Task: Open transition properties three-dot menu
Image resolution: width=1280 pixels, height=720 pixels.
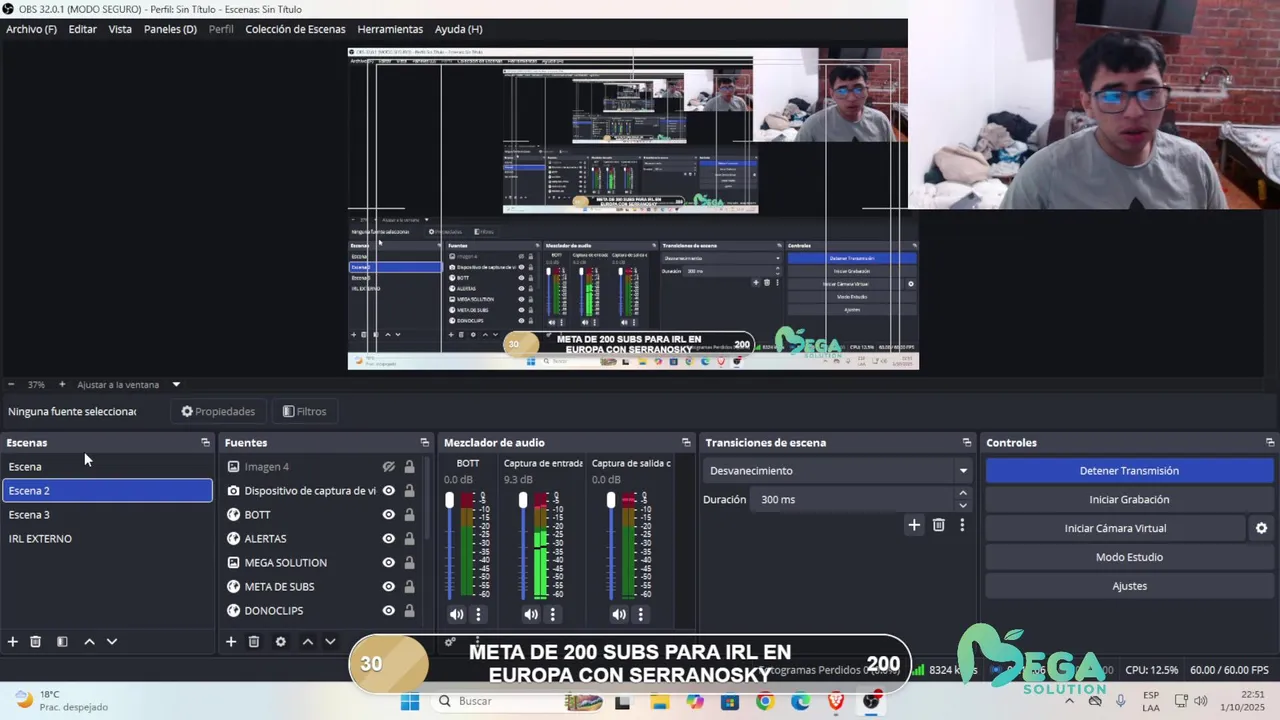Action: pos(962,525)
